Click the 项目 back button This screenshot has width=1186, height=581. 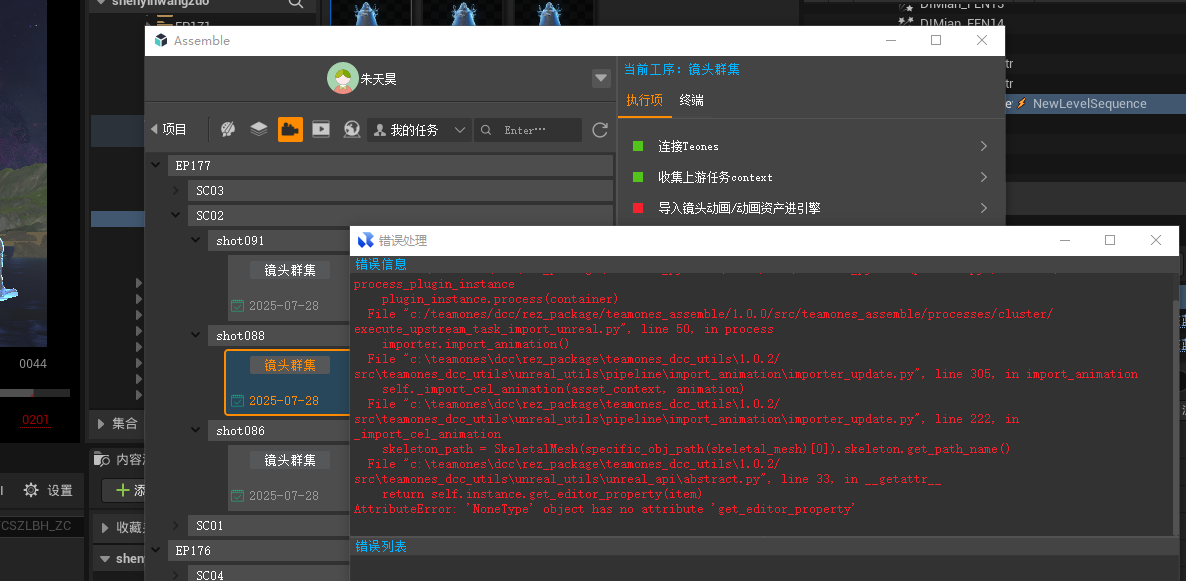pyautogui.click(x=168, y=130)
